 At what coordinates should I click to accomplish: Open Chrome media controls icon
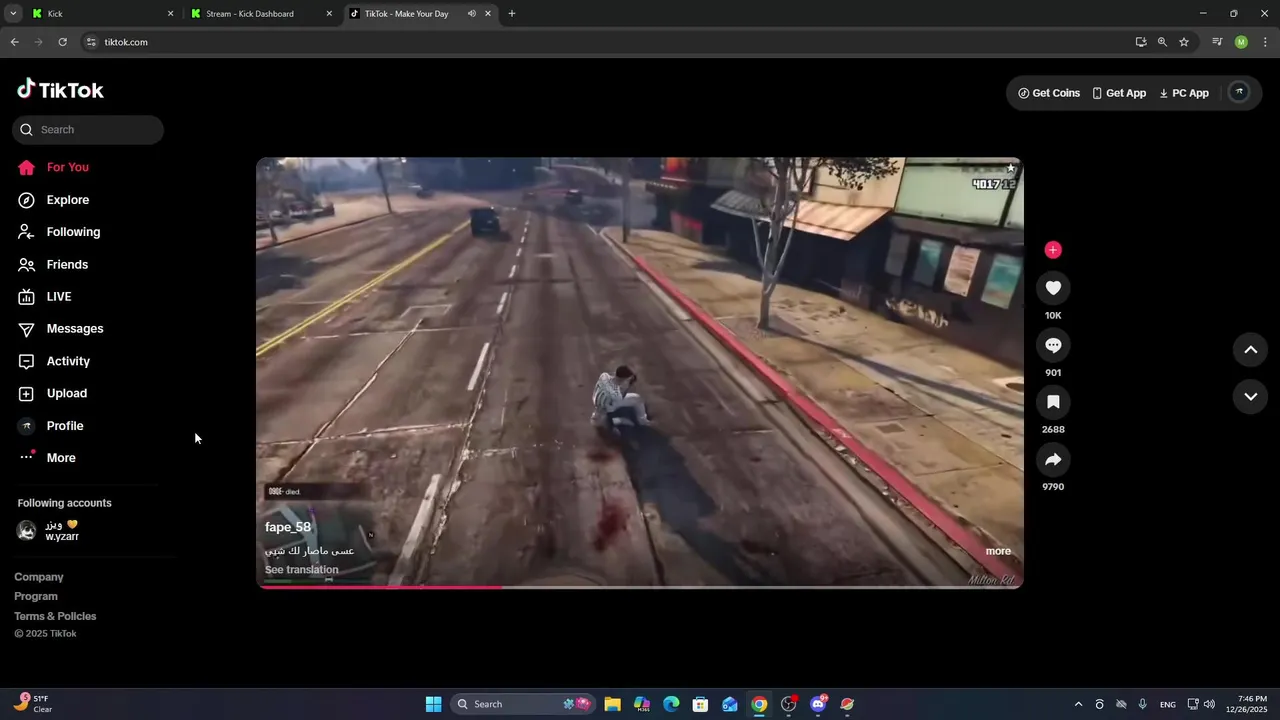1217,42
